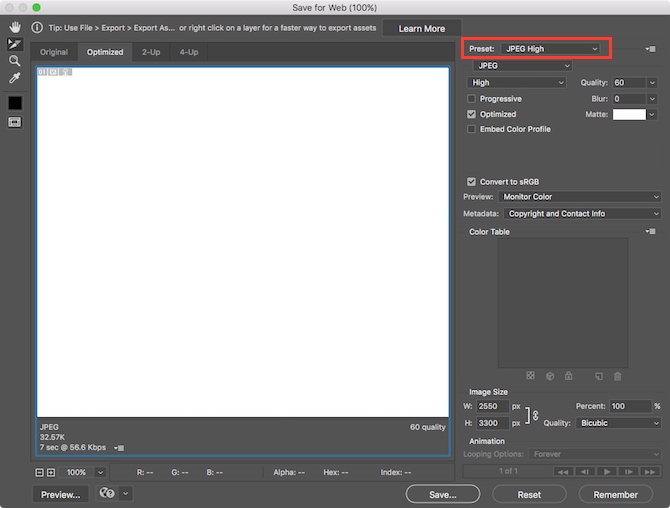Select the Slice Select tool
Screen dimensions: 670x508
tap(15, 44)
